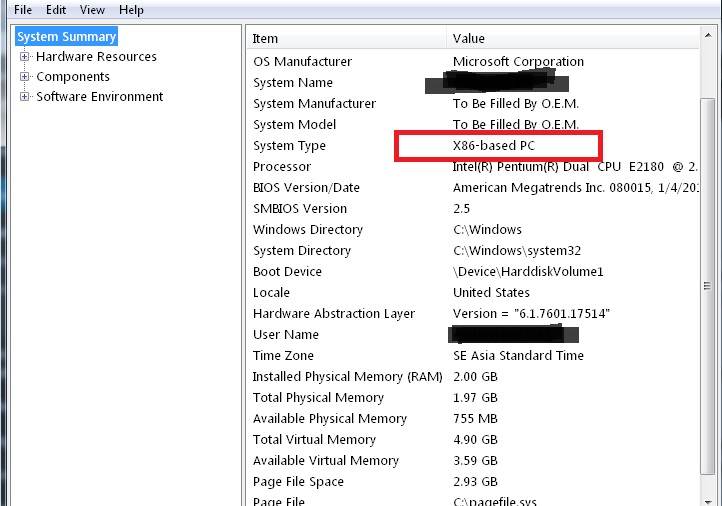Select System Summary in the tree
This screenshot has width=722, height=506.
tap(67, 37)
